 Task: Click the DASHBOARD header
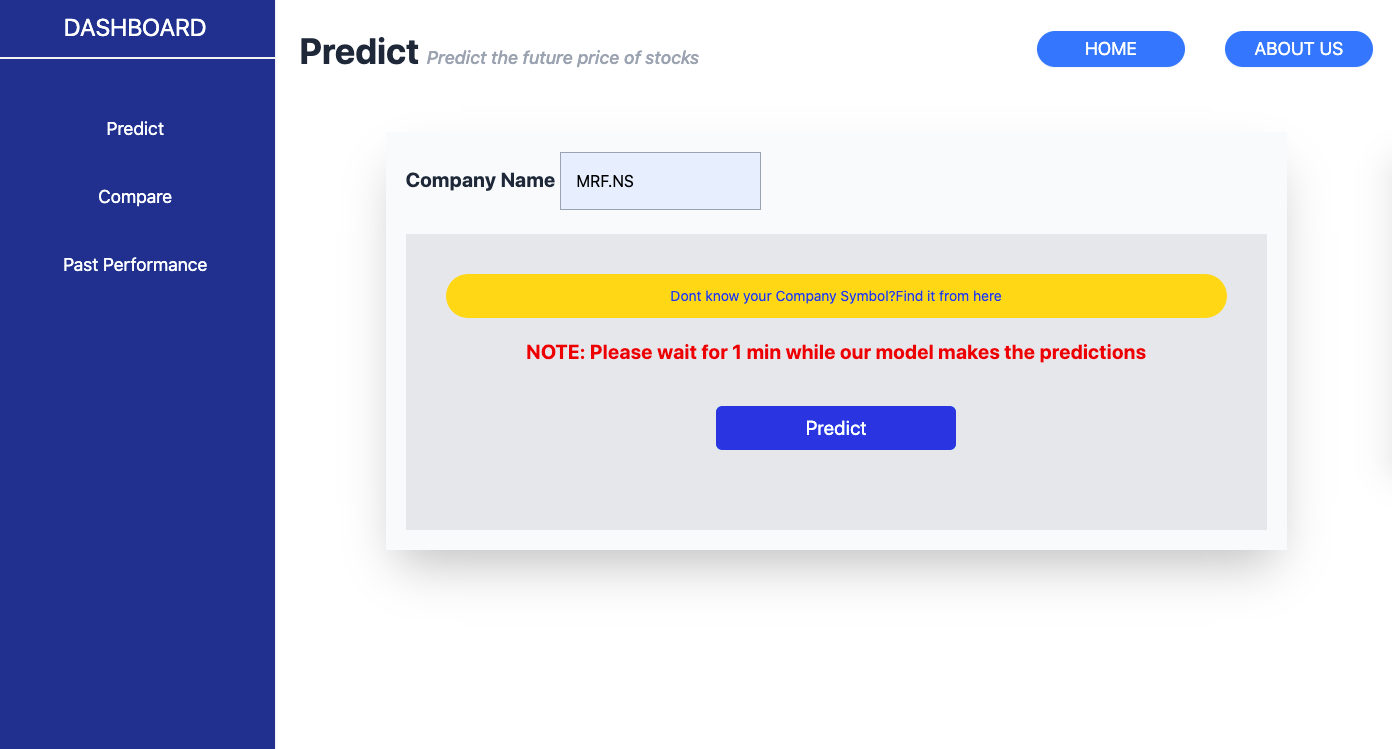coord(135,27)
